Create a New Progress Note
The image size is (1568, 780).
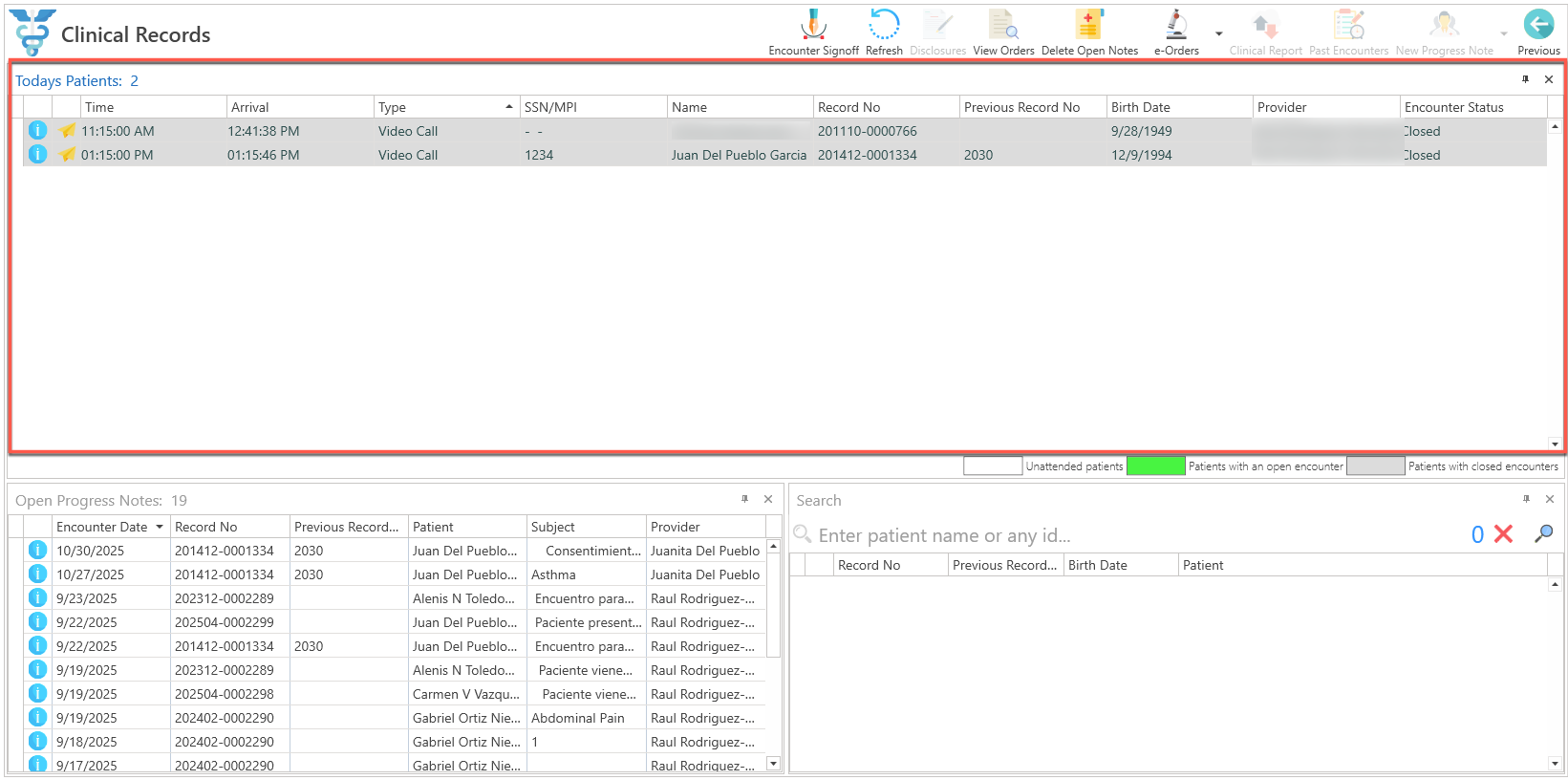(x=1444, y=32)
